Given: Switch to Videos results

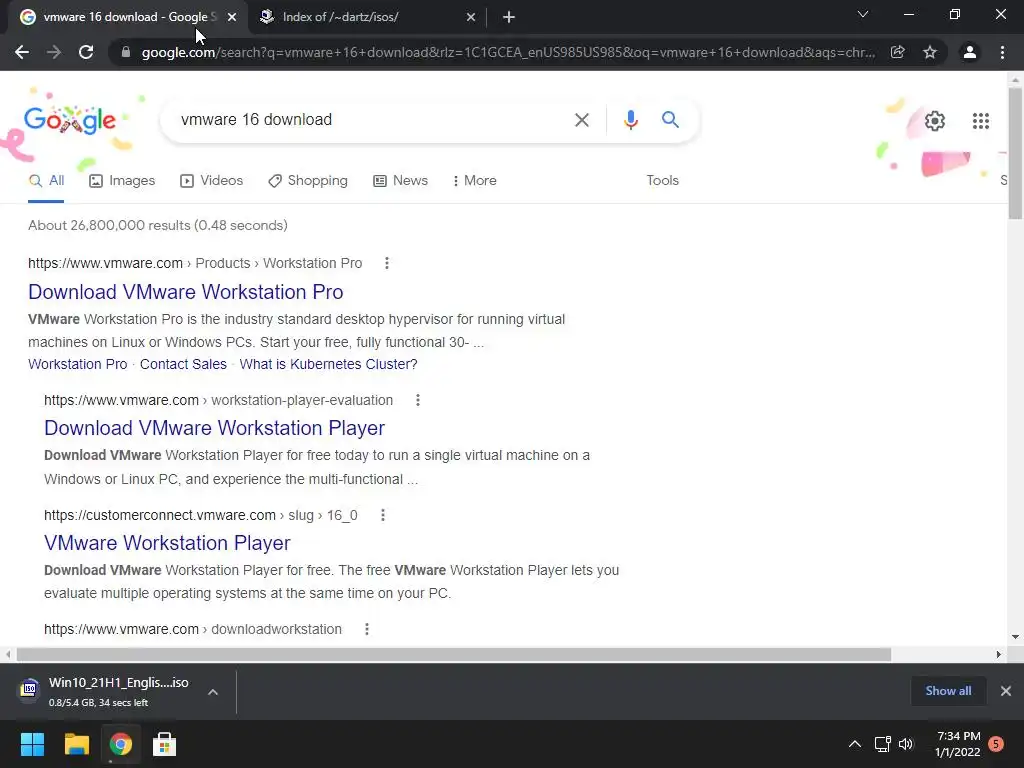Looking at the screenshot, I should [x=212, y=181].
